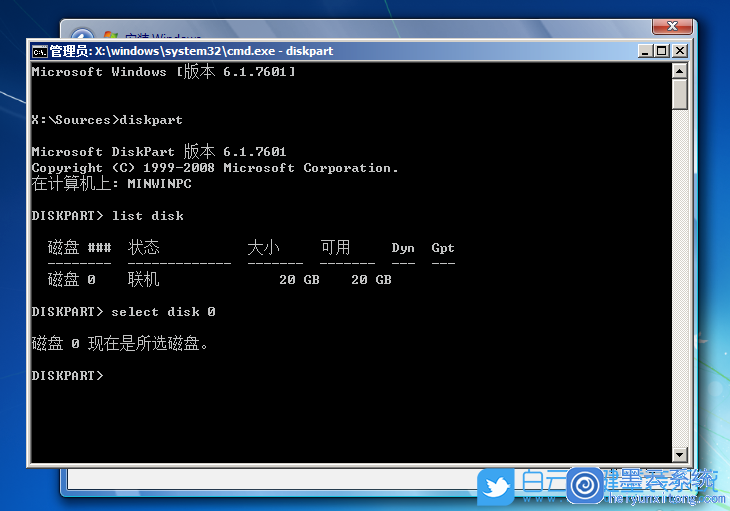The width and height of the screenshot is (730, 511).
Task: Click the line 'DISKPART> select disk 0'
Action: click(x=123, y=311)
